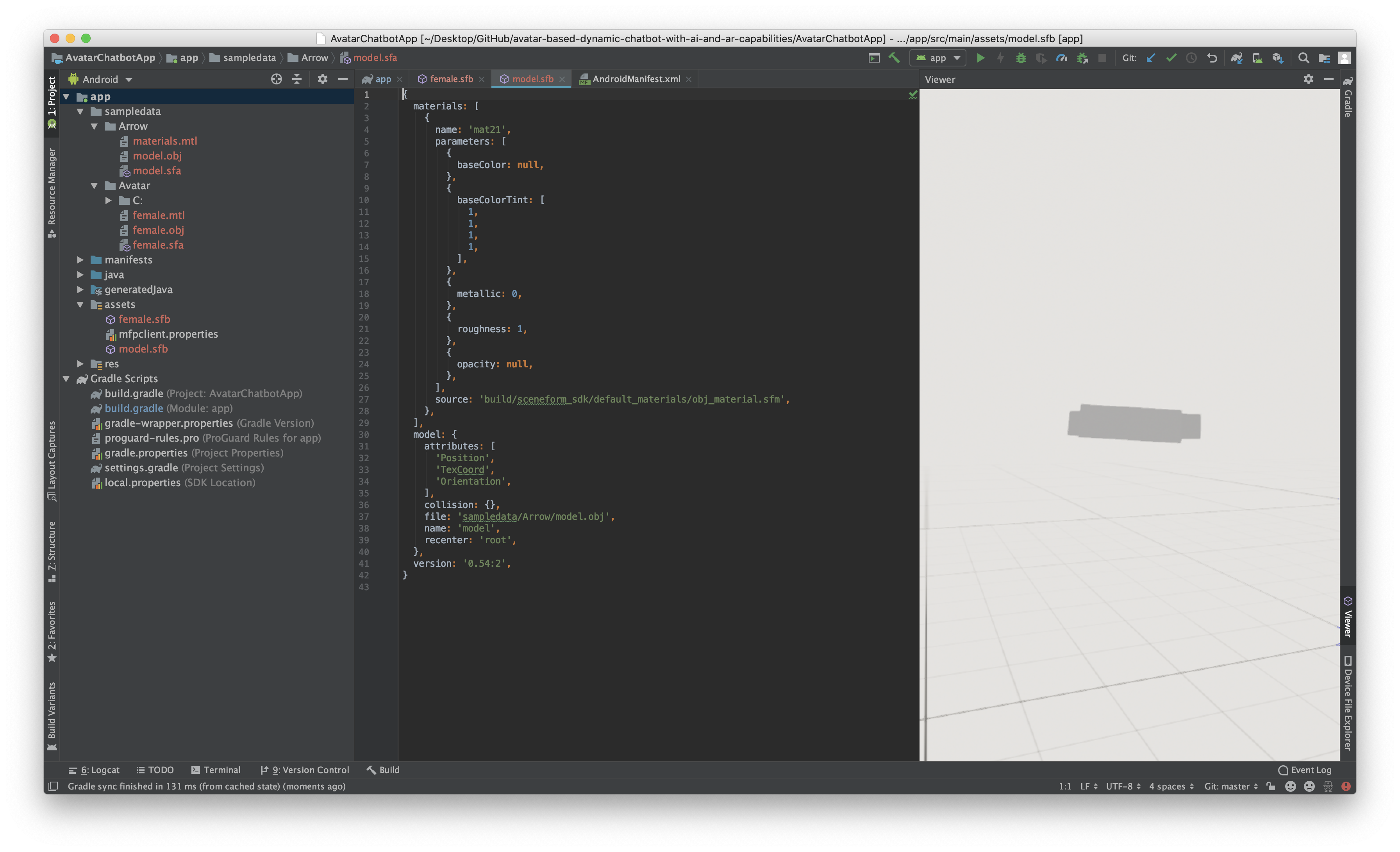
Task: Collapse the Arrow folder
Action: (94, 126)
